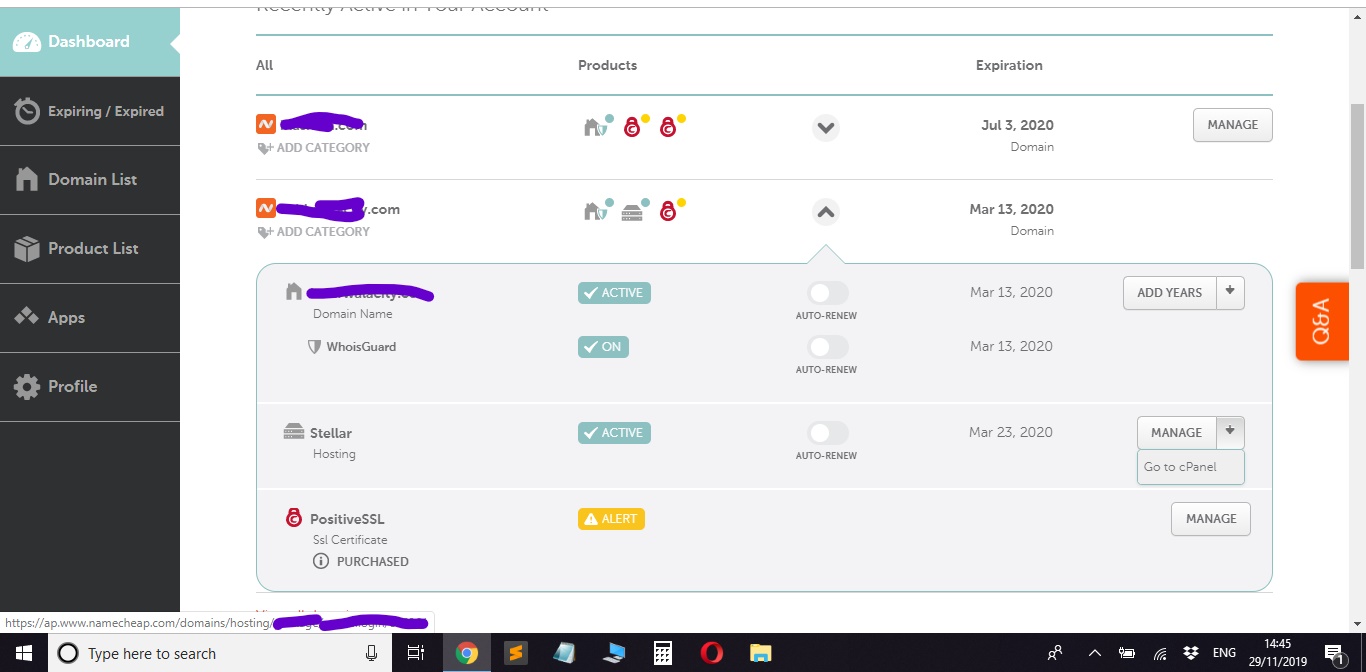Open the ADD YEARS dropdown arrow
Image resolution: width=1366 pixels, height=672 pixels.
(1230, 293)
